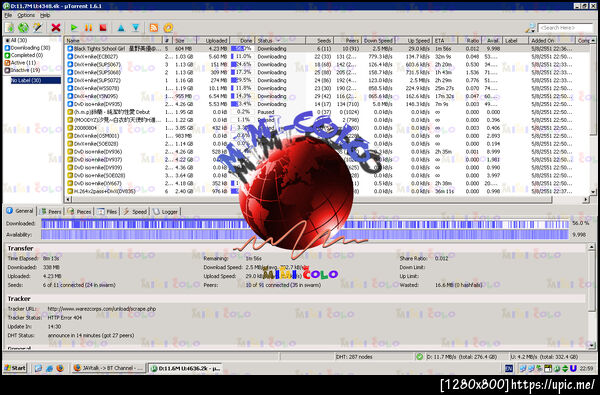Viewport: 600px width, 395px height.
Task: Switch to the Peers tab
Action: click(51, 211)
